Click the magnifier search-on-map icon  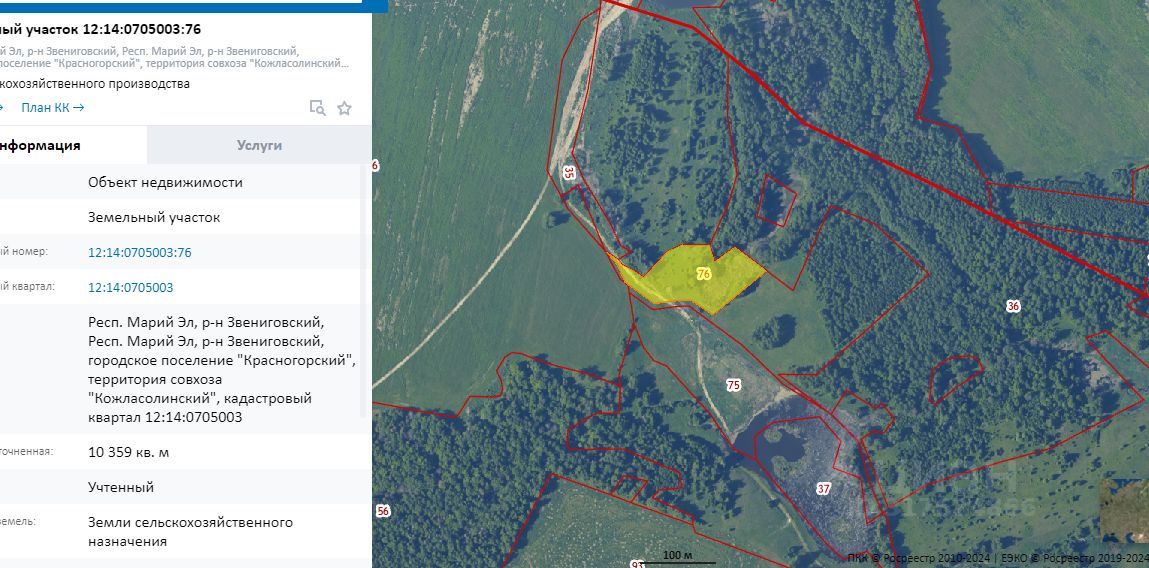(x=317, y=108)
